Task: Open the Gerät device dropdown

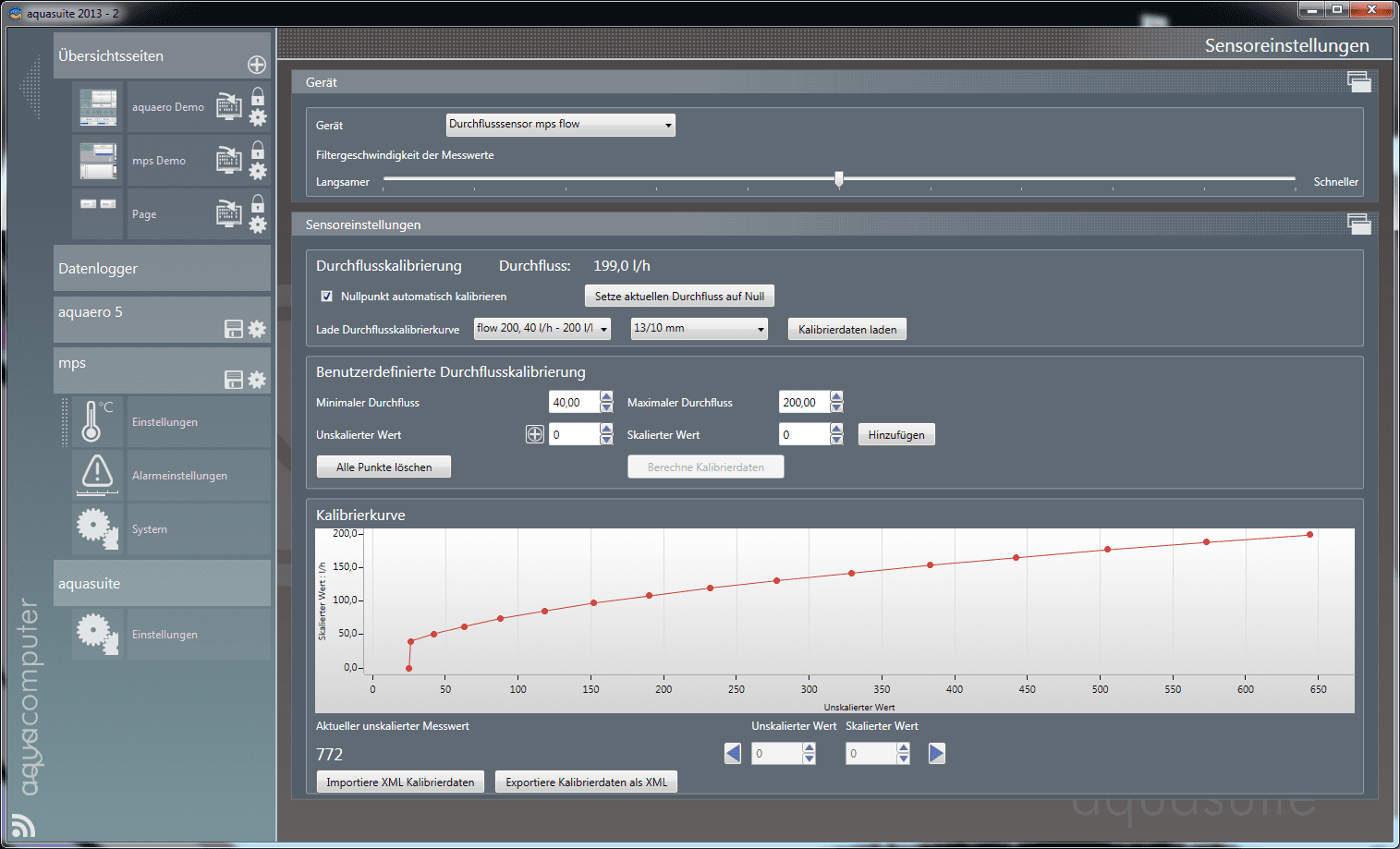Action: click(x=561, y=125)
